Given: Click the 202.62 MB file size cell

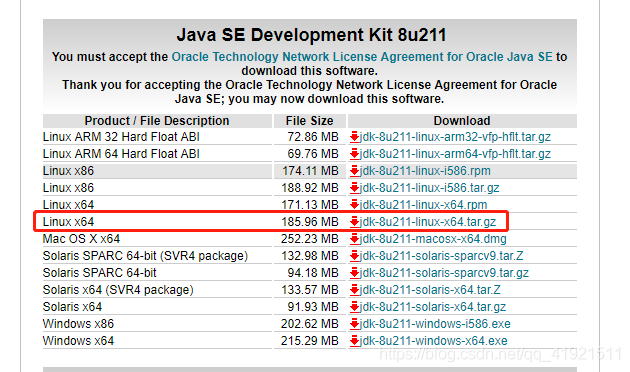Looking at the screenshot, I should pos(310,323).
